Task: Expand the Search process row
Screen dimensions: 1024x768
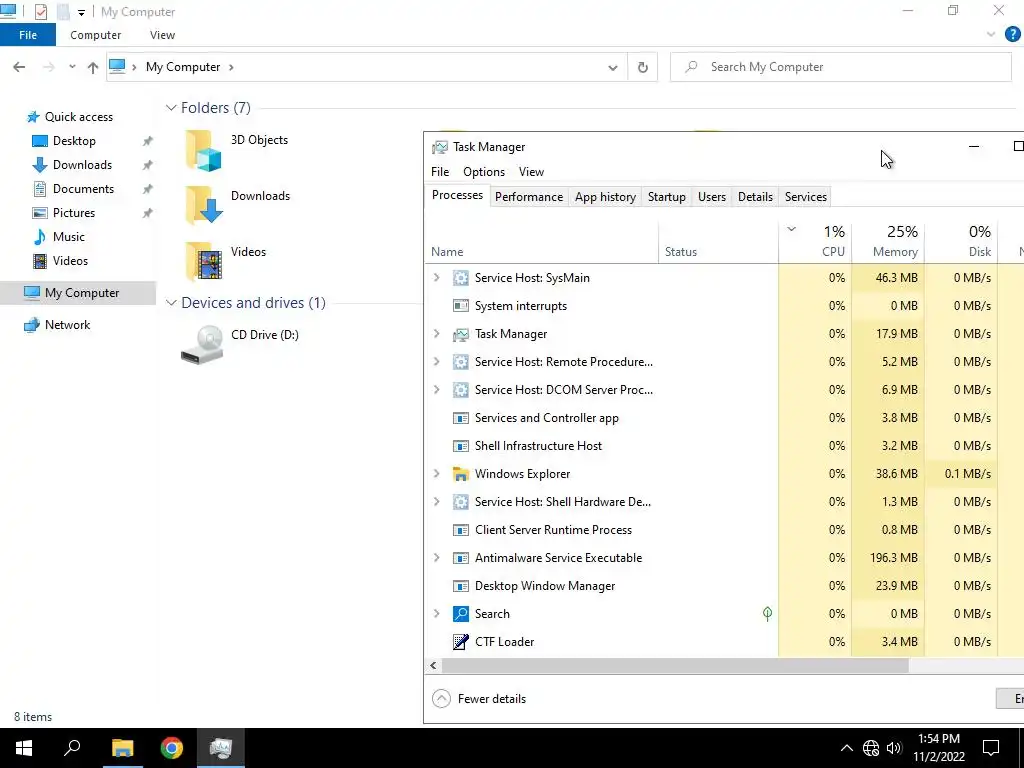Action: pos(437,614)
